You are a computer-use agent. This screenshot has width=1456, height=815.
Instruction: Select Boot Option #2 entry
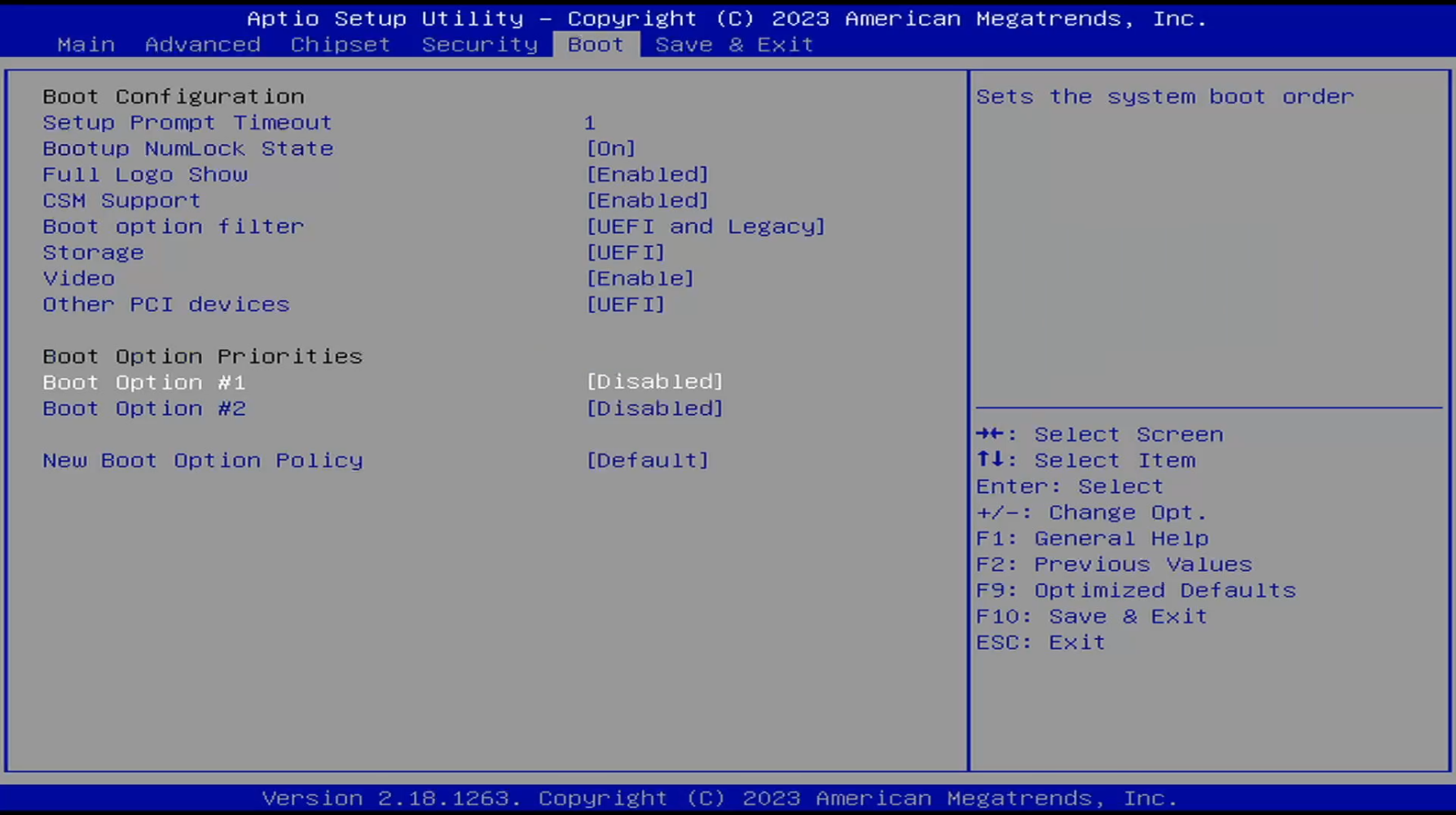144,409
